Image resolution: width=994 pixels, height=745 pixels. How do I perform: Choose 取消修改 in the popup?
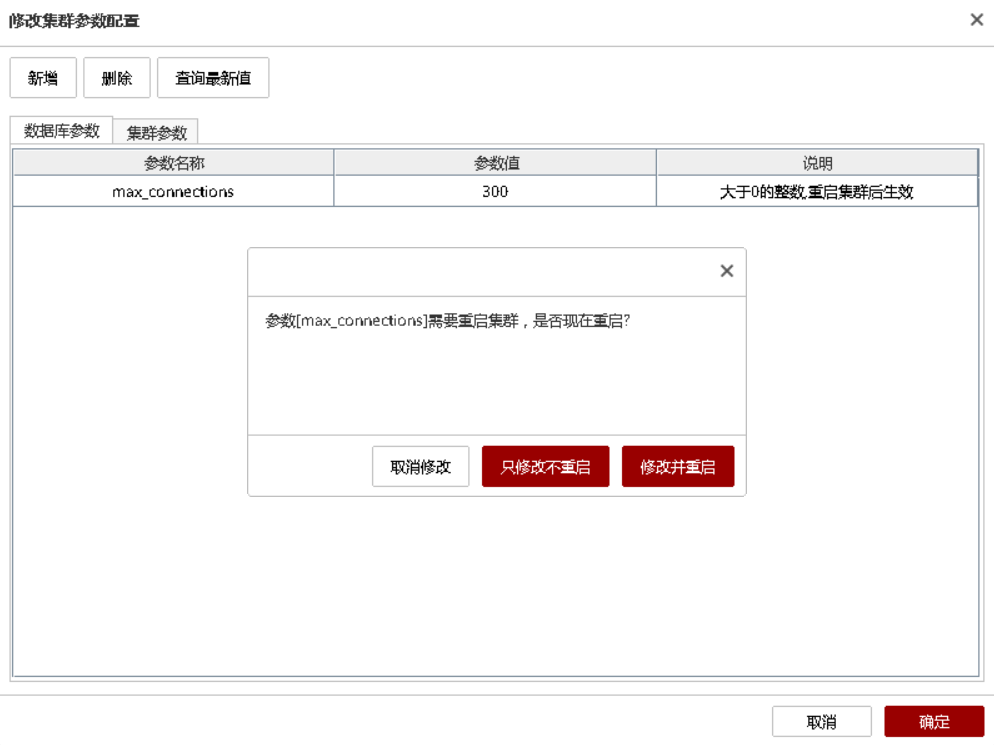point(420,467)
